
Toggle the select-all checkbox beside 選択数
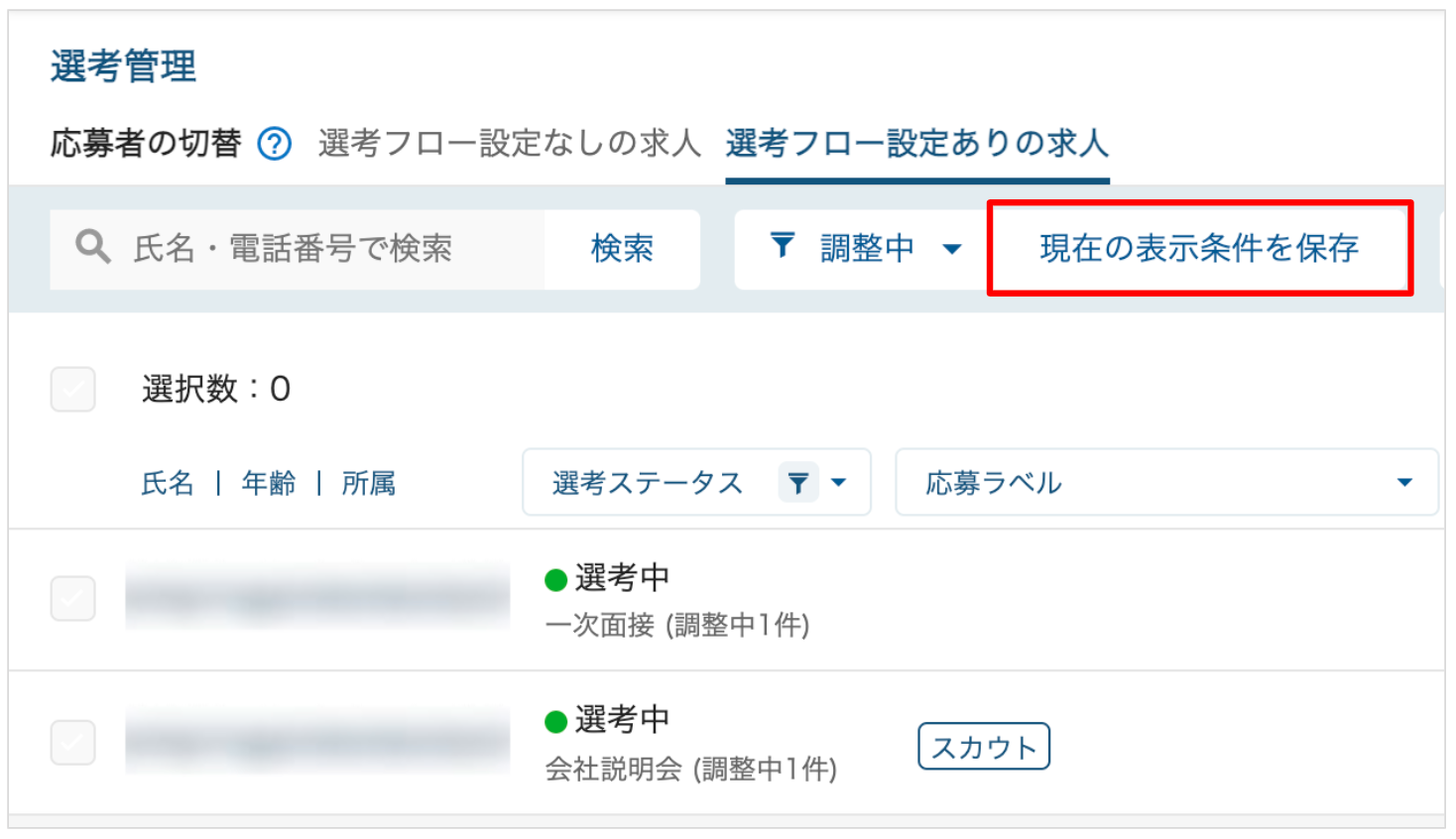pos(73,389)
